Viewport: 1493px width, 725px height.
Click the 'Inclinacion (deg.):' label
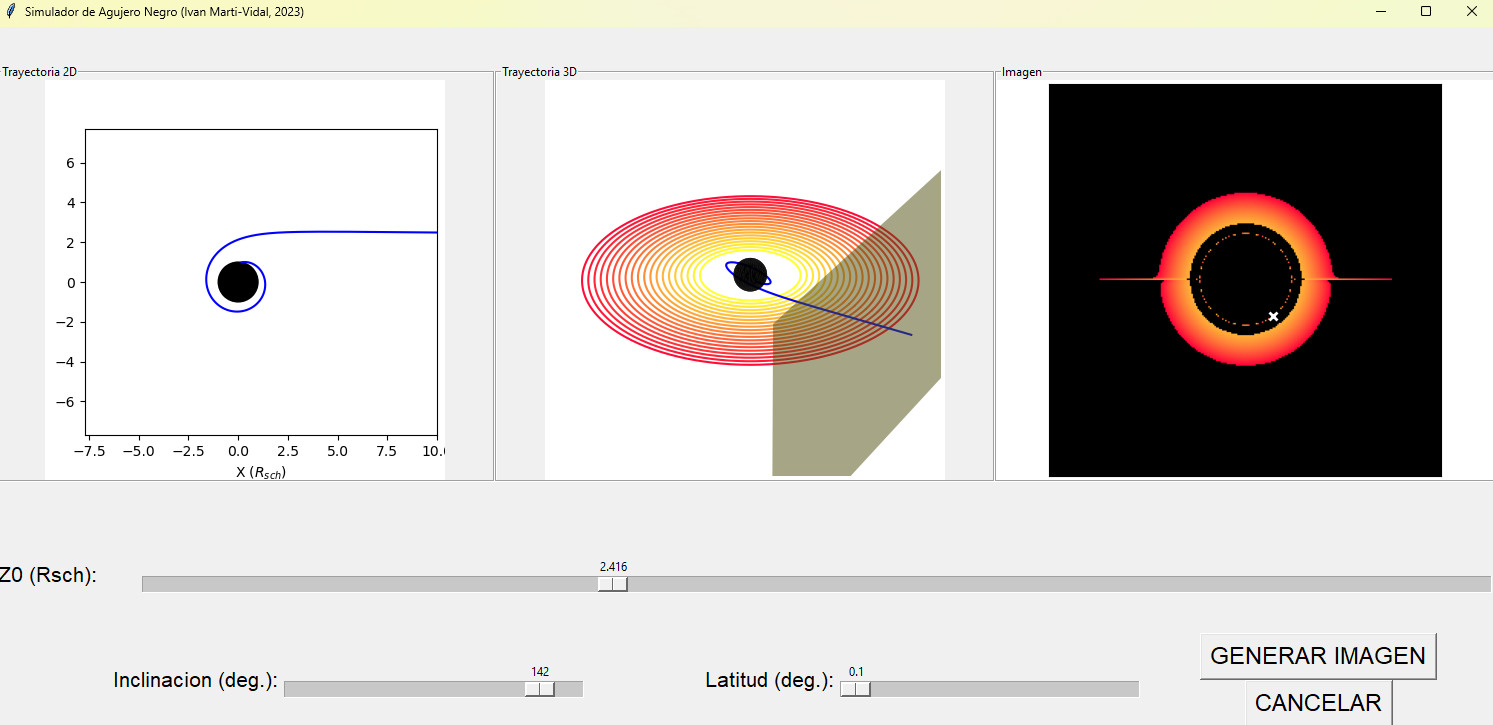point(195,680)
